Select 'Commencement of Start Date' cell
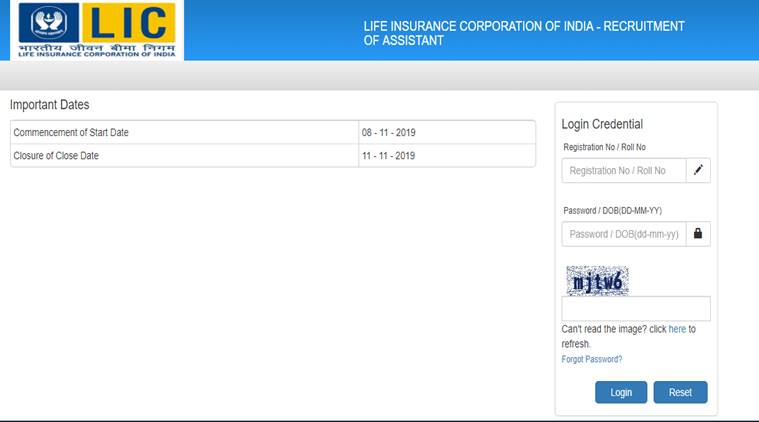 (184, 133)
